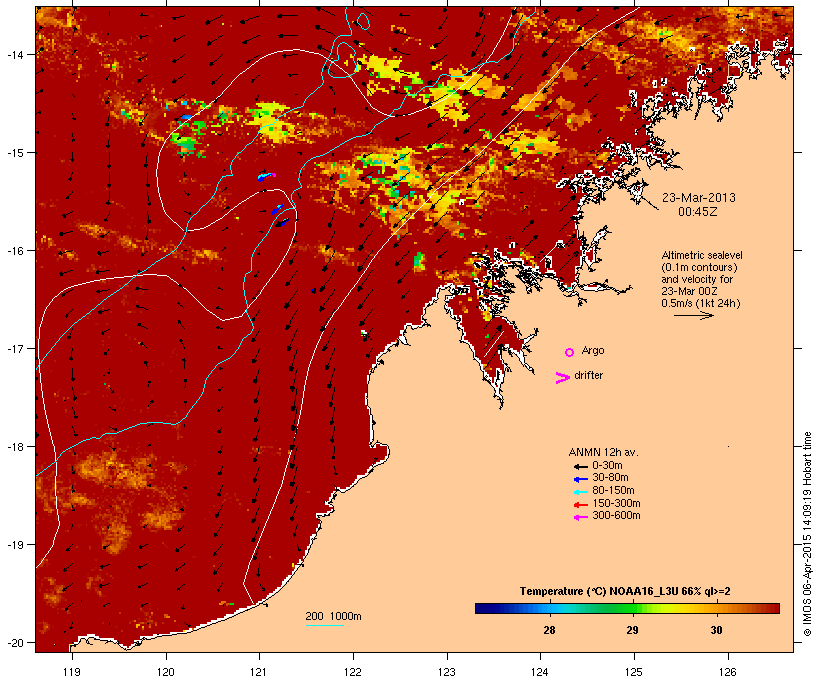The height and width of the screenshot is (680, 820).
Task: Click the latitude axis label -19
Action: pyautogui.click(x=15, y=545)
